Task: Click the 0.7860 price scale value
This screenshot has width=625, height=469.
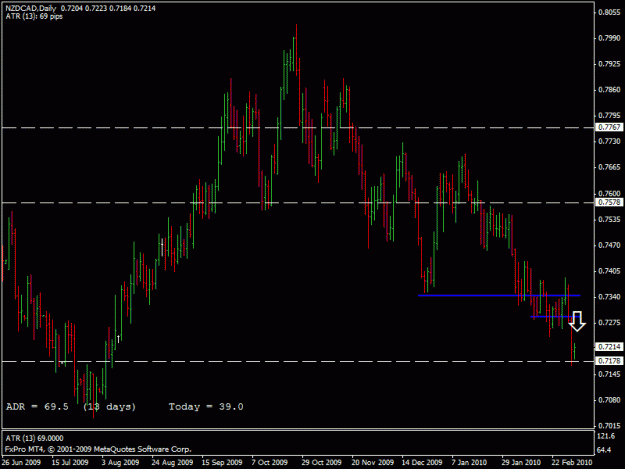Action: click(609, 90)
